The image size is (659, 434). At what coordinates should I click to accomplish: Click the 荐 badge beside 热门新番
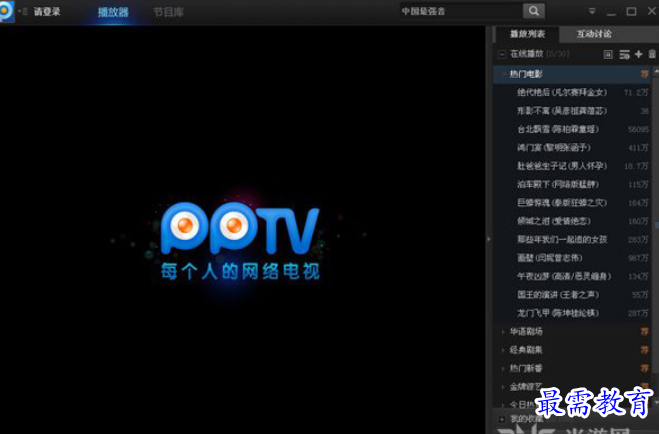point(644,368)
